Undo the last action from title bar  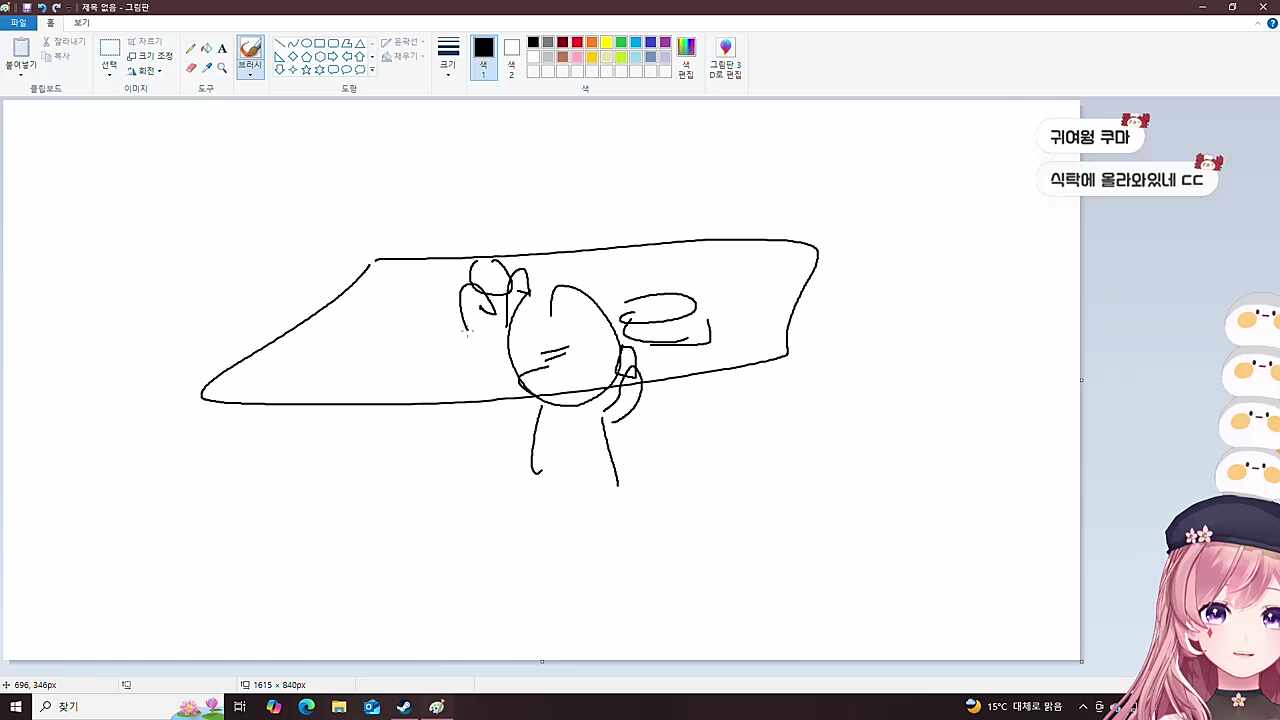42,7
